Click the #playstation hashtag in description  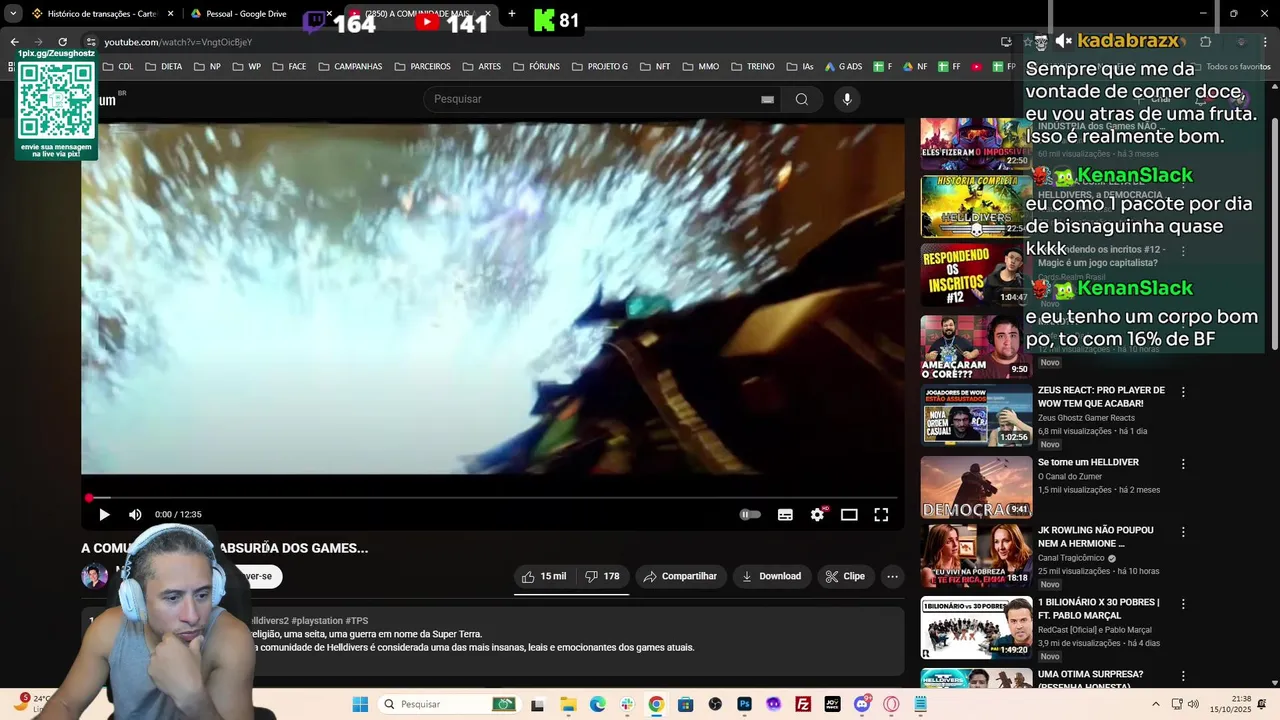[x=317, y=621]
